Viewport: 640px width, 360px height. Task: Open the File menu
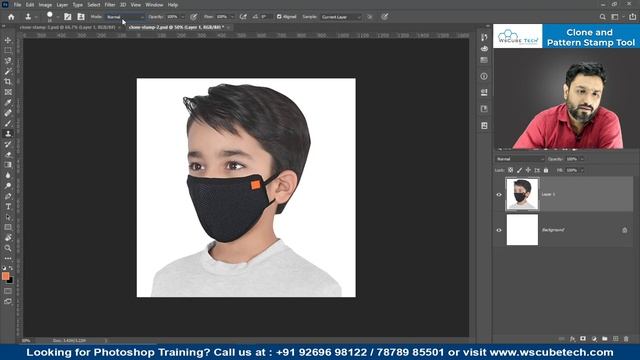[18, 5]
